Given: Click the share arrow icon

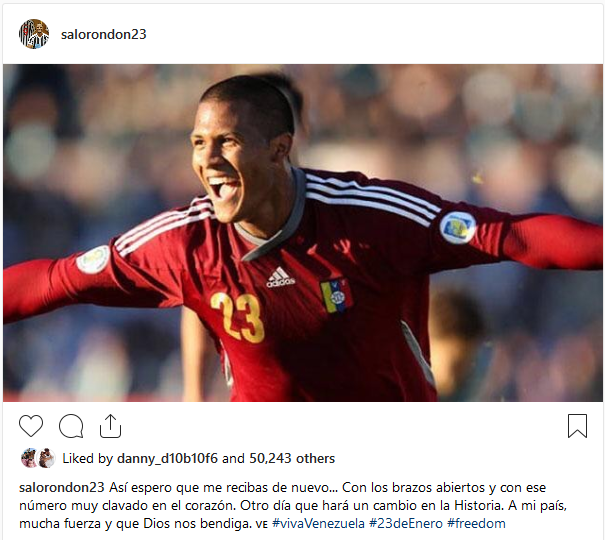Looking at the screenshot, I should pos(110,426).
